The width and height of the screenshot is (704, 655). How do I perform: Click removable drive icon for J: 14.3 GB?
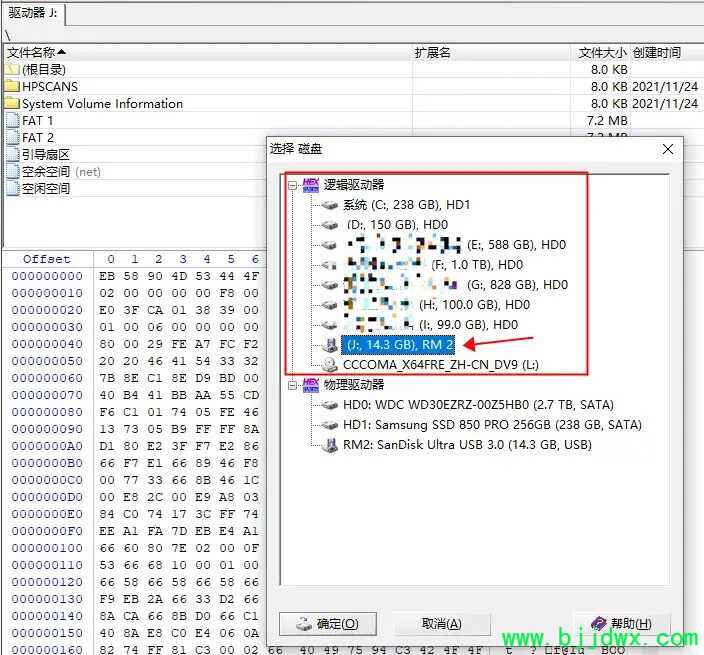pos(330,345)
